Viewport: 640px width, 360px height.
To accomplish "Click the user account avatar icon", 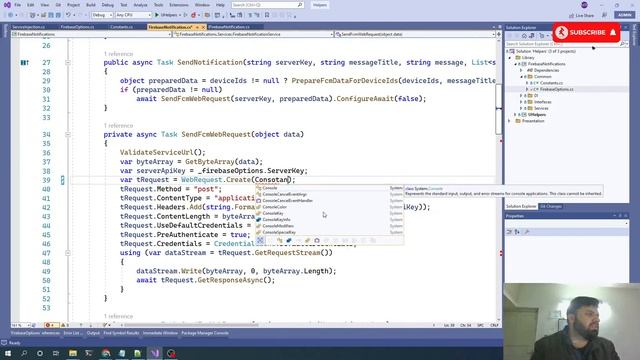I will [584, 5].
